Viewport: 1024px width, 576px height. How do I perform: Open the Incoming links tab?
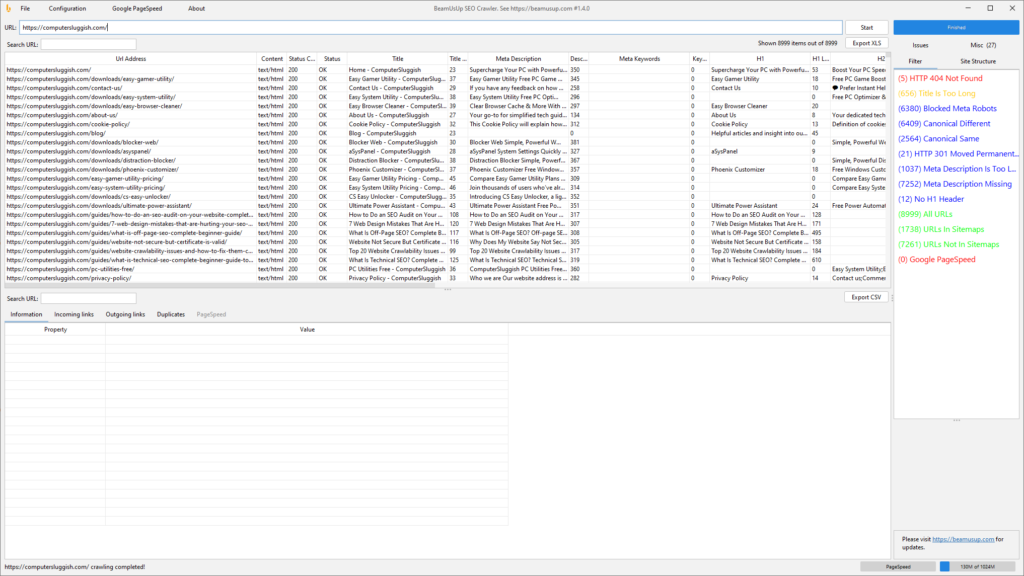click(74, 315)
